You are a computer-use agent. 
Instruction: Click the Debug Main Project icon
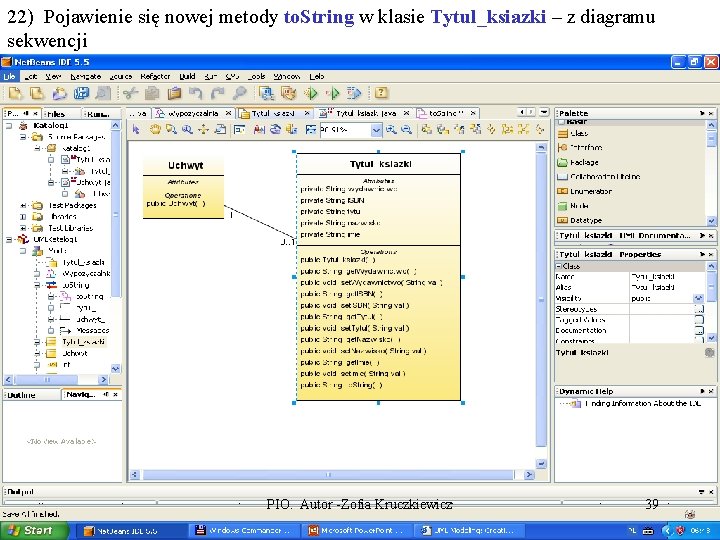coord(333,93)
